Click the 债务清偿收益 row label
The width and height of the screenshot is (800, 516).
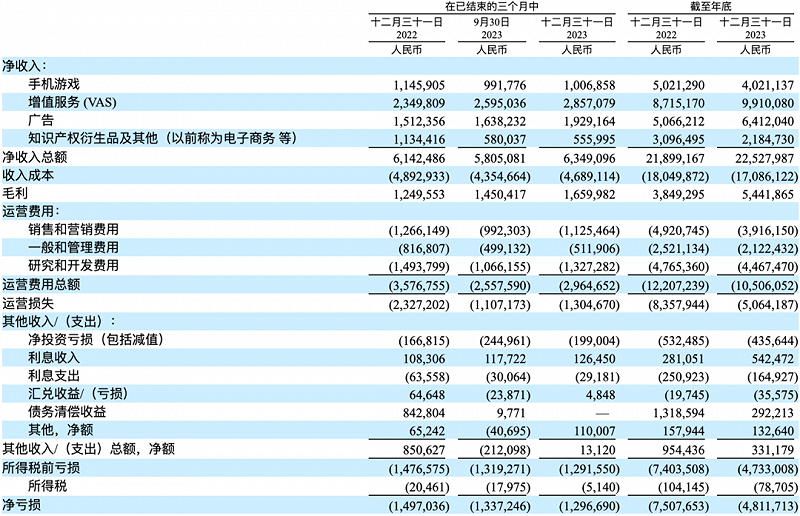click(x=67, y=412)
